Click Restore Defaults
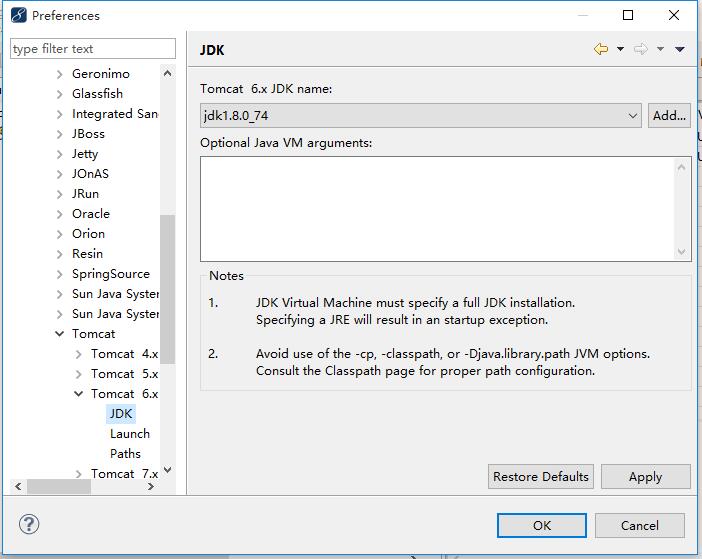702x559 pixels. coord(541,476)
